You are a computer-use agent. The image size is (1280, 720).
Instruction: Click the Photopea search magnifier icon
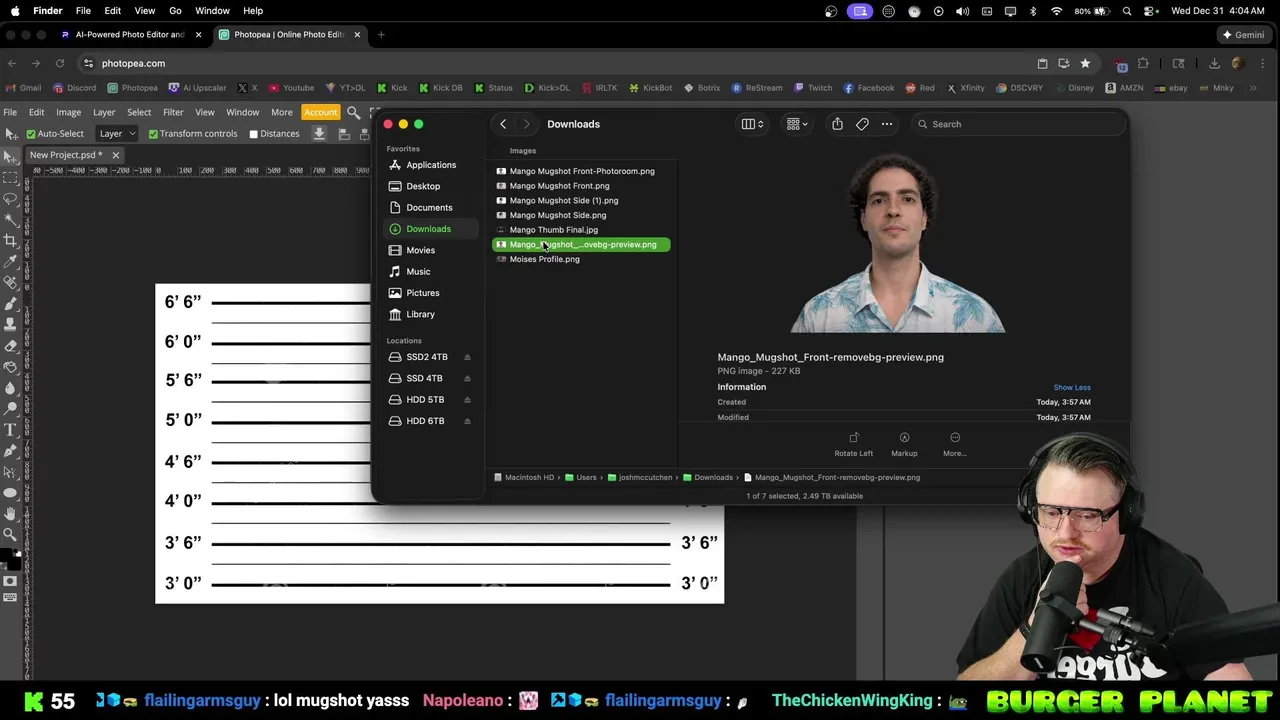pos(353,112)
